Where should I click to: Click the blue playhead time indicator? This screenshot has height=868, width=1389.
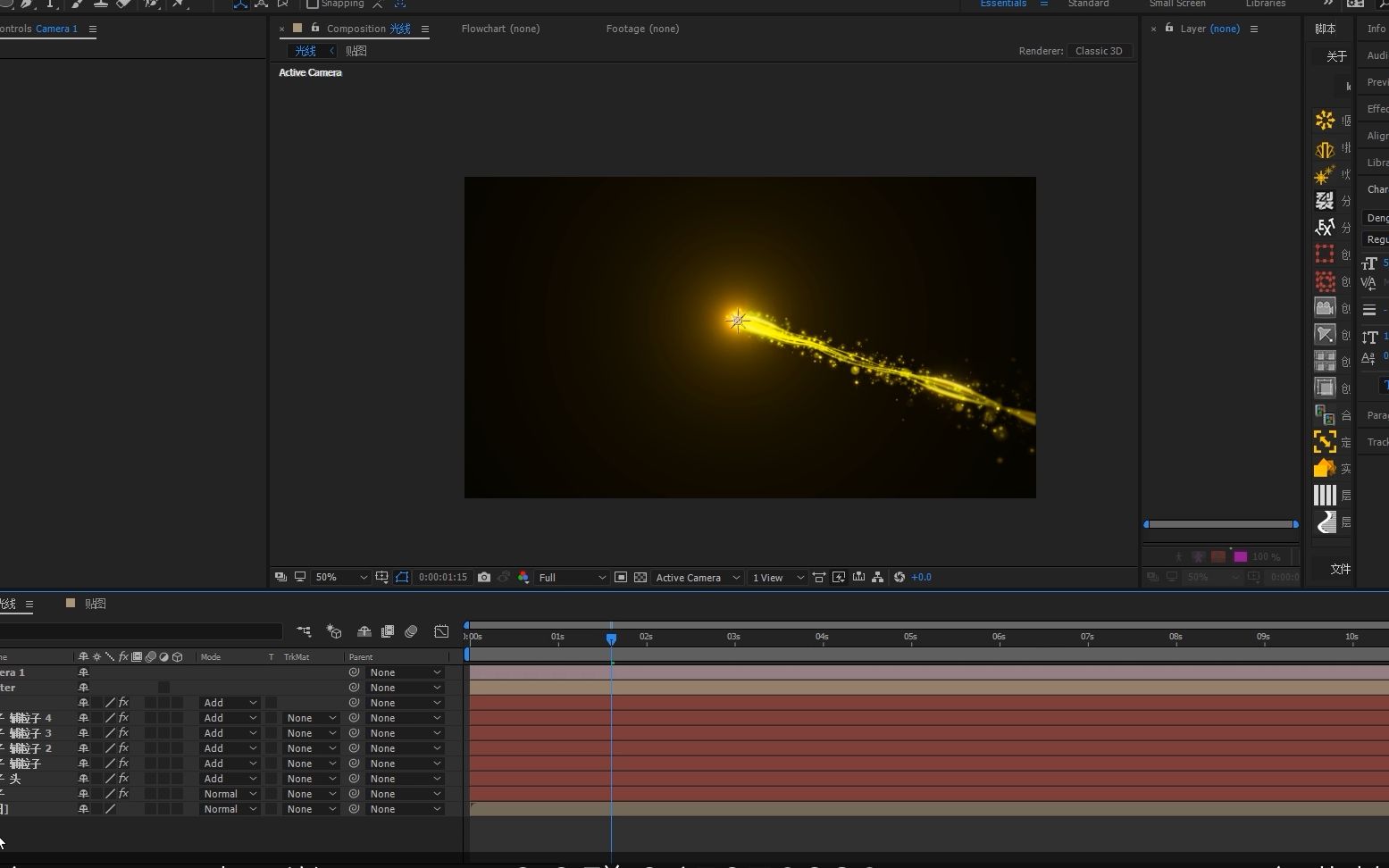coord(611,638)
